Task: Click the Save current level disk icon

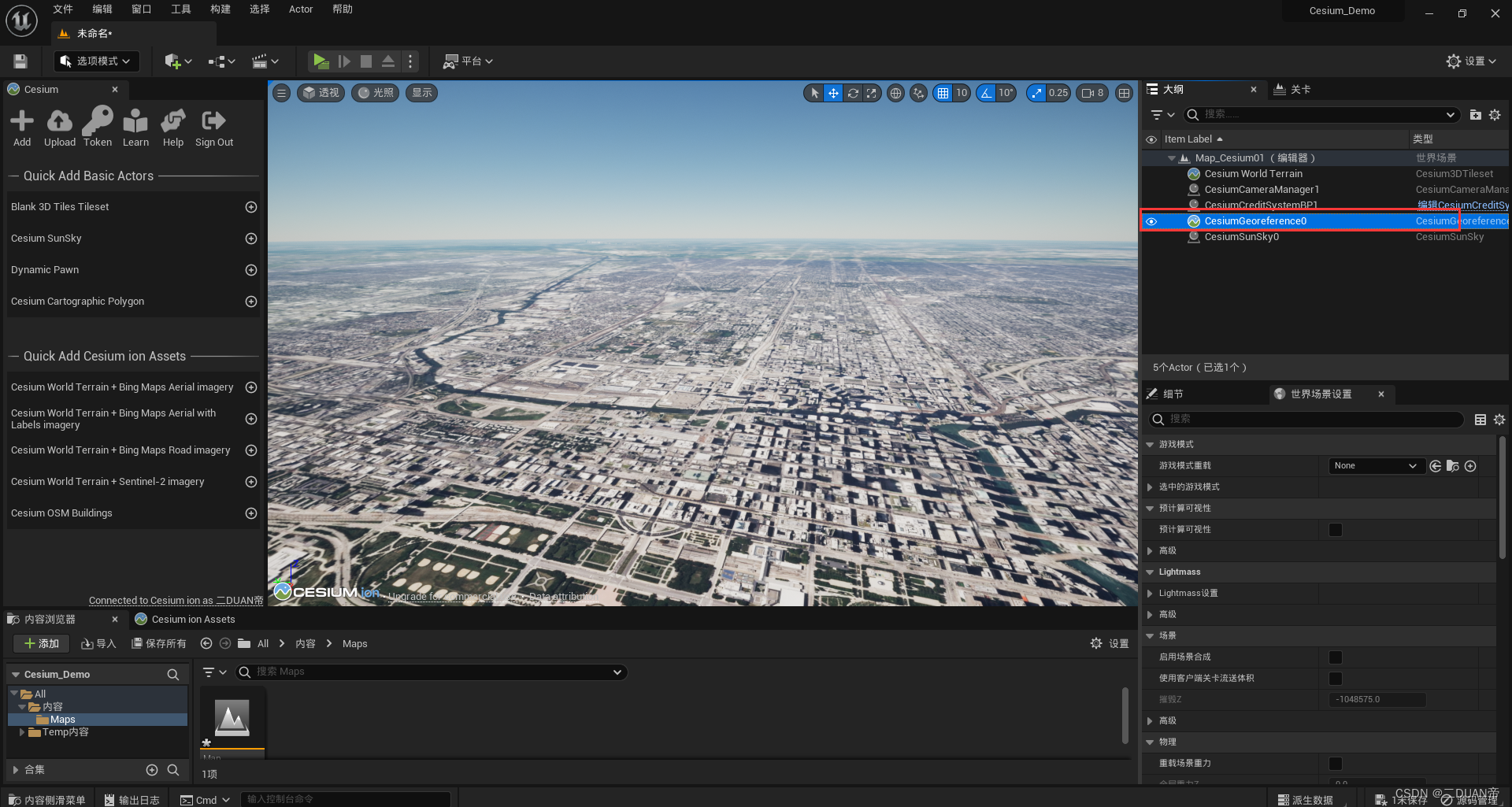Action: click(19, 61)
